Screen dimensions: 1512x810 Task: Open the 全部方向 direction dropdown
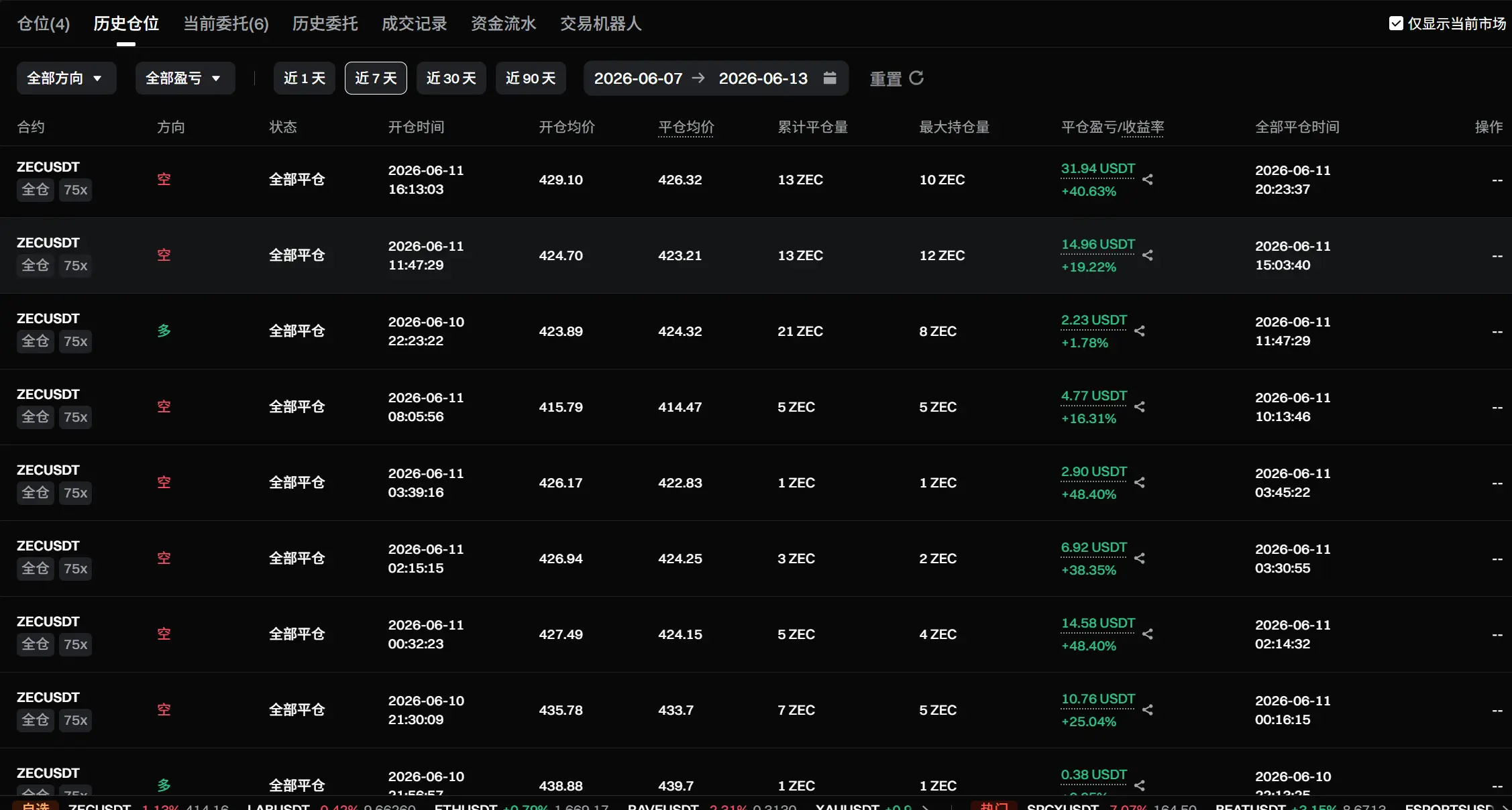66,78
